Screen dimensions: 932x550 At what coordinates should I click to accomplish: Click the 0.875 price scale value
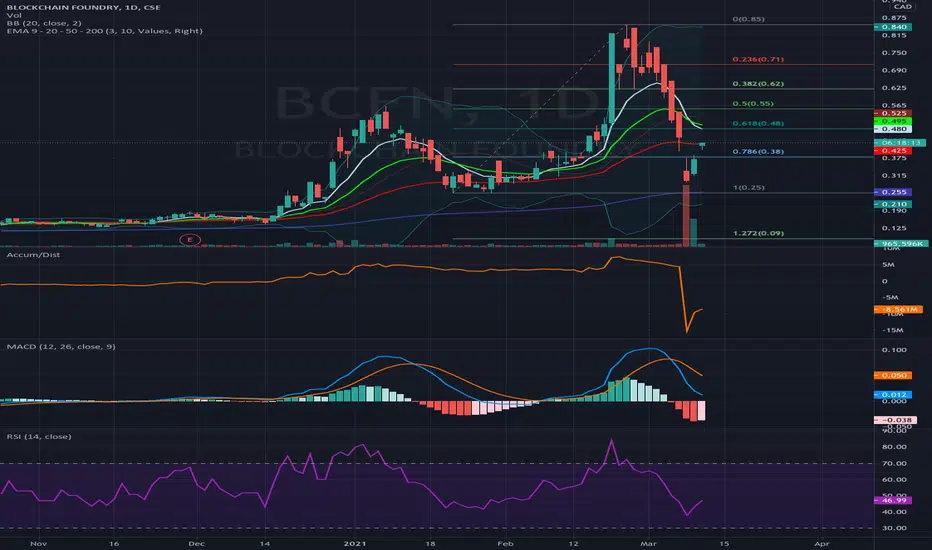(x=894, y=18)
